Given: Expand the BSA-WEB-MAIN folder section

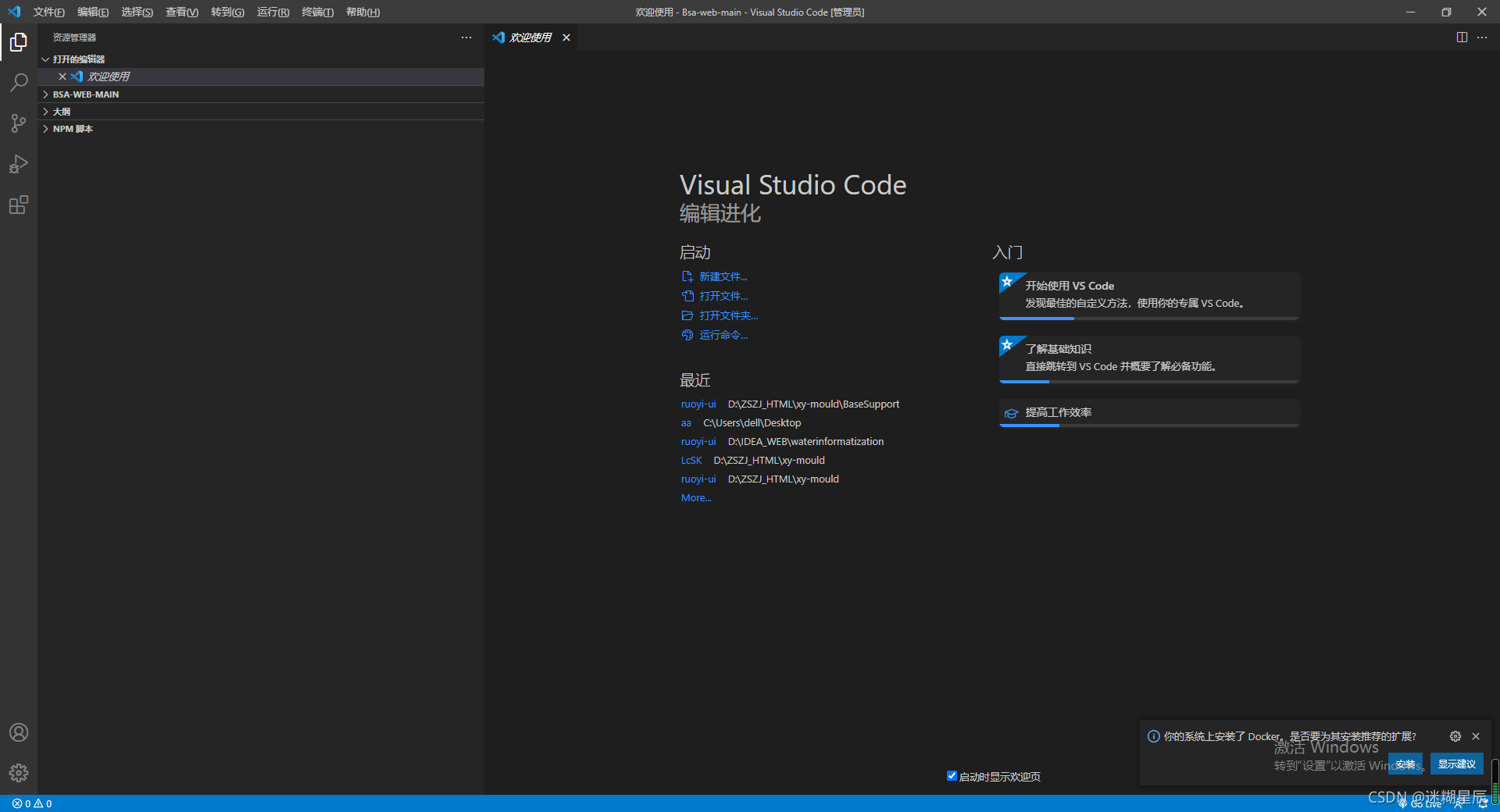Looking at the screenshot, I should (261, 94).
